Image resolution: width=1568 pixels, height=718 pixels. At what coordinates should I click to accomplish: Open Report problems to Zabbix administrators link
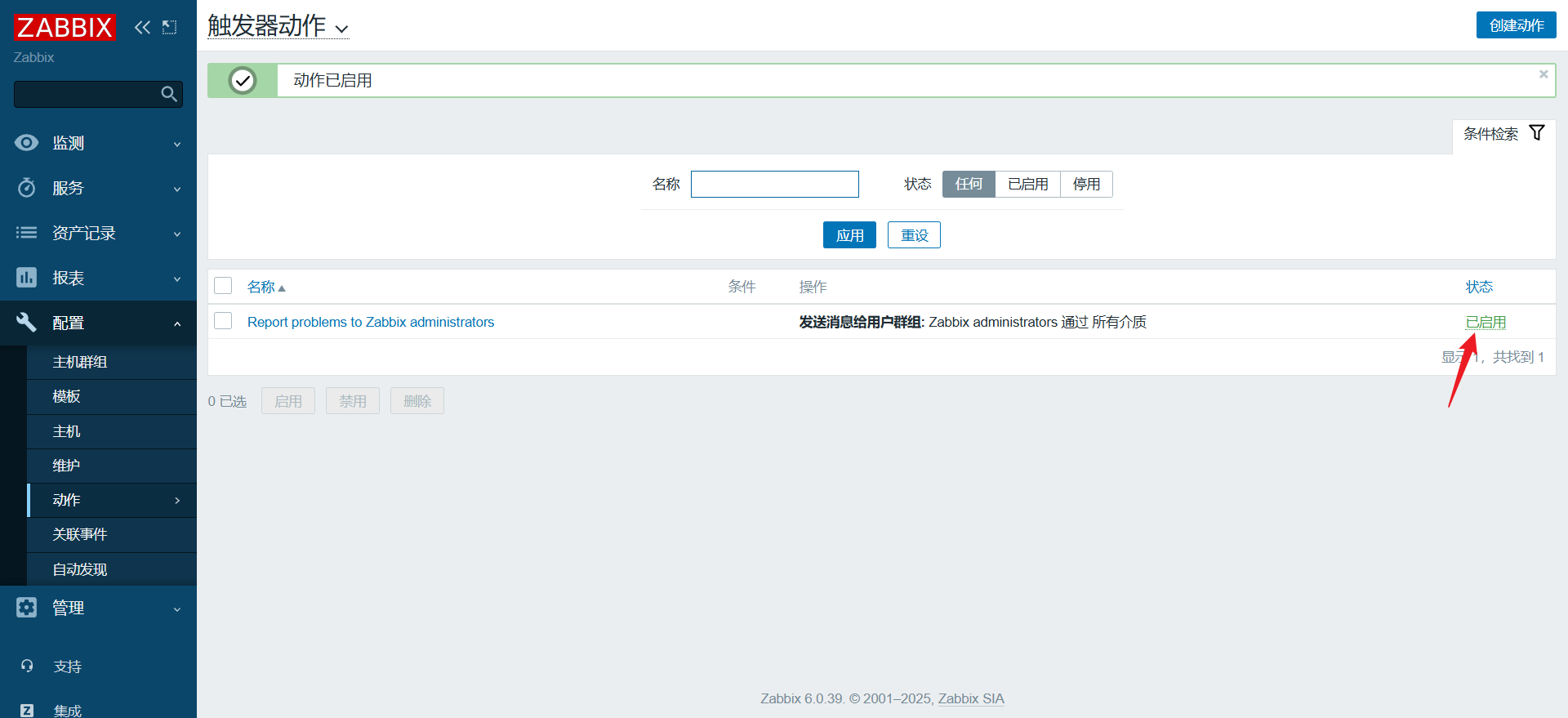371,322
